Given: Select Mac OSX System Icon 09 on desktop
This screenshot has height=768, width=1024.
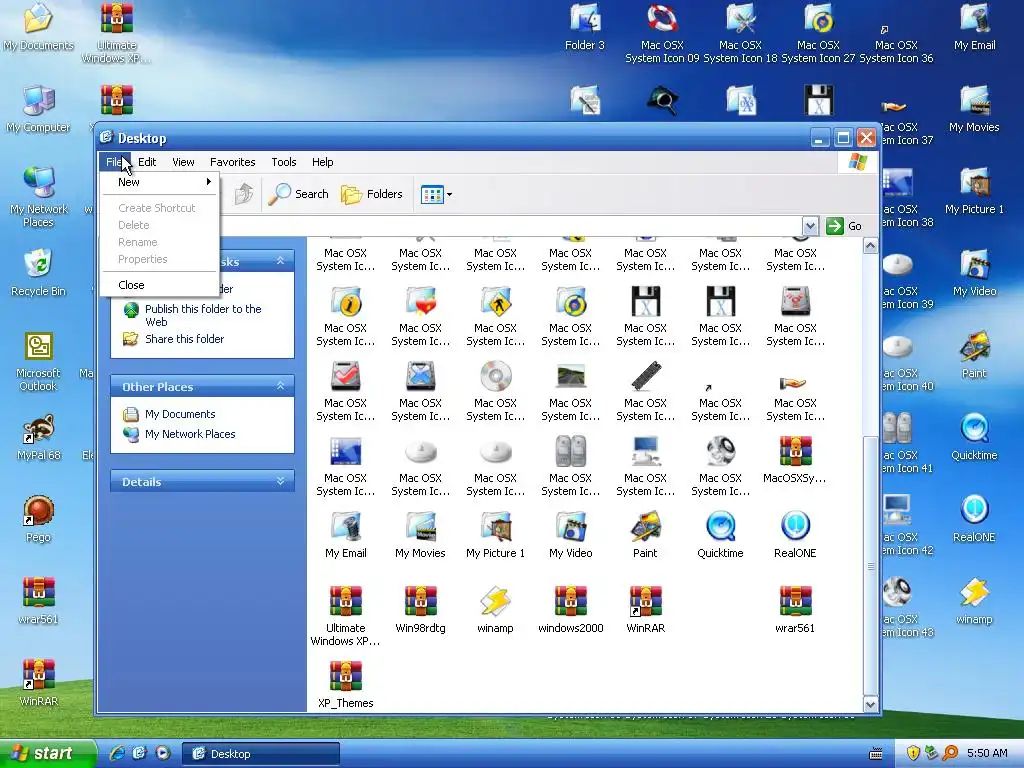Looking at the screenshot, I should (x=662, y=33).
